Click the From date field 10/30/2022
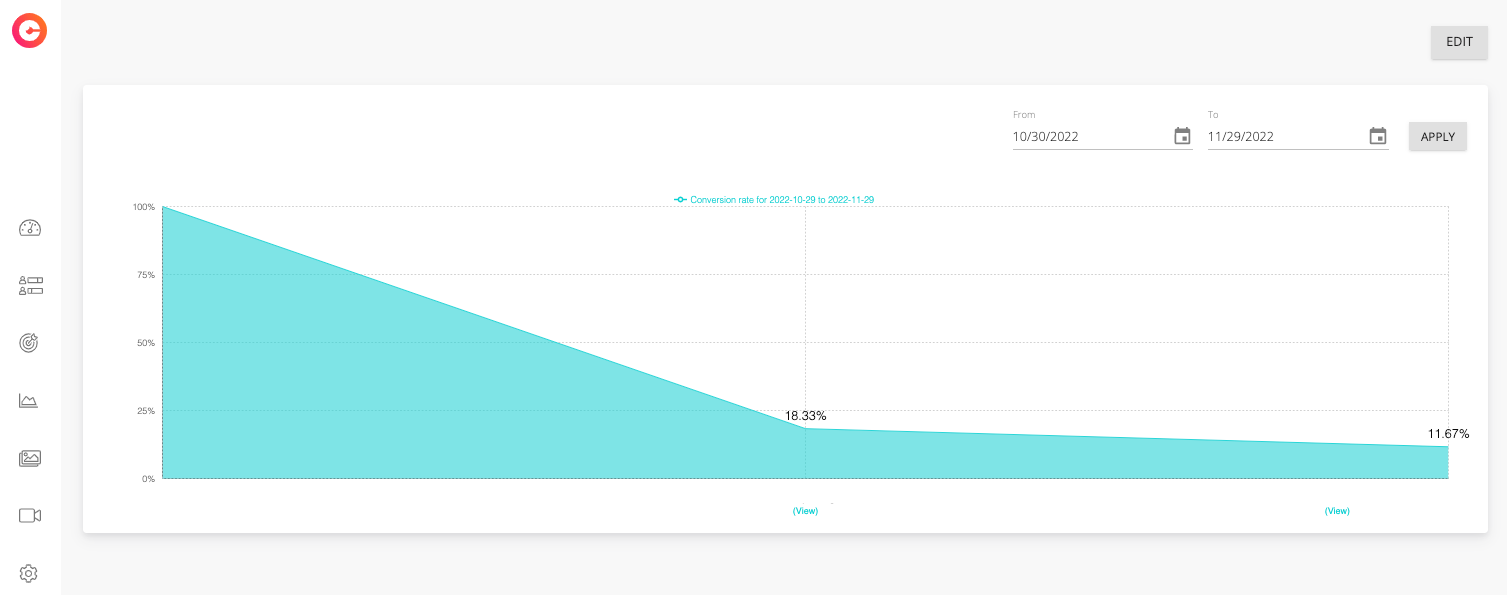The width and height of the screenshot is (1507, 595). click(x=1090, y=137)
